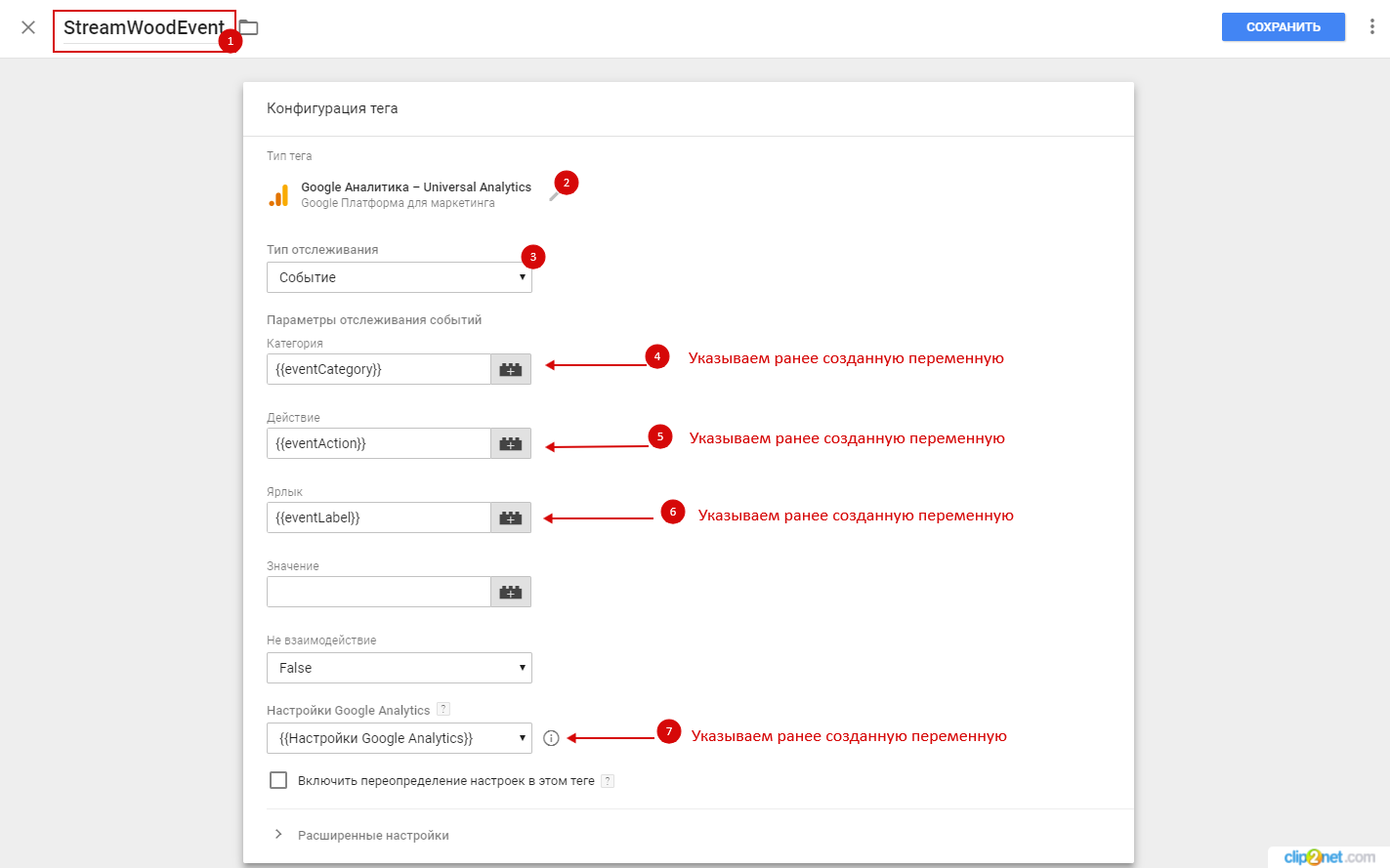The height and width of the screenshot is (868, 1390).
Task: Click the empty Значение input field
Action: tap(379, 592)
